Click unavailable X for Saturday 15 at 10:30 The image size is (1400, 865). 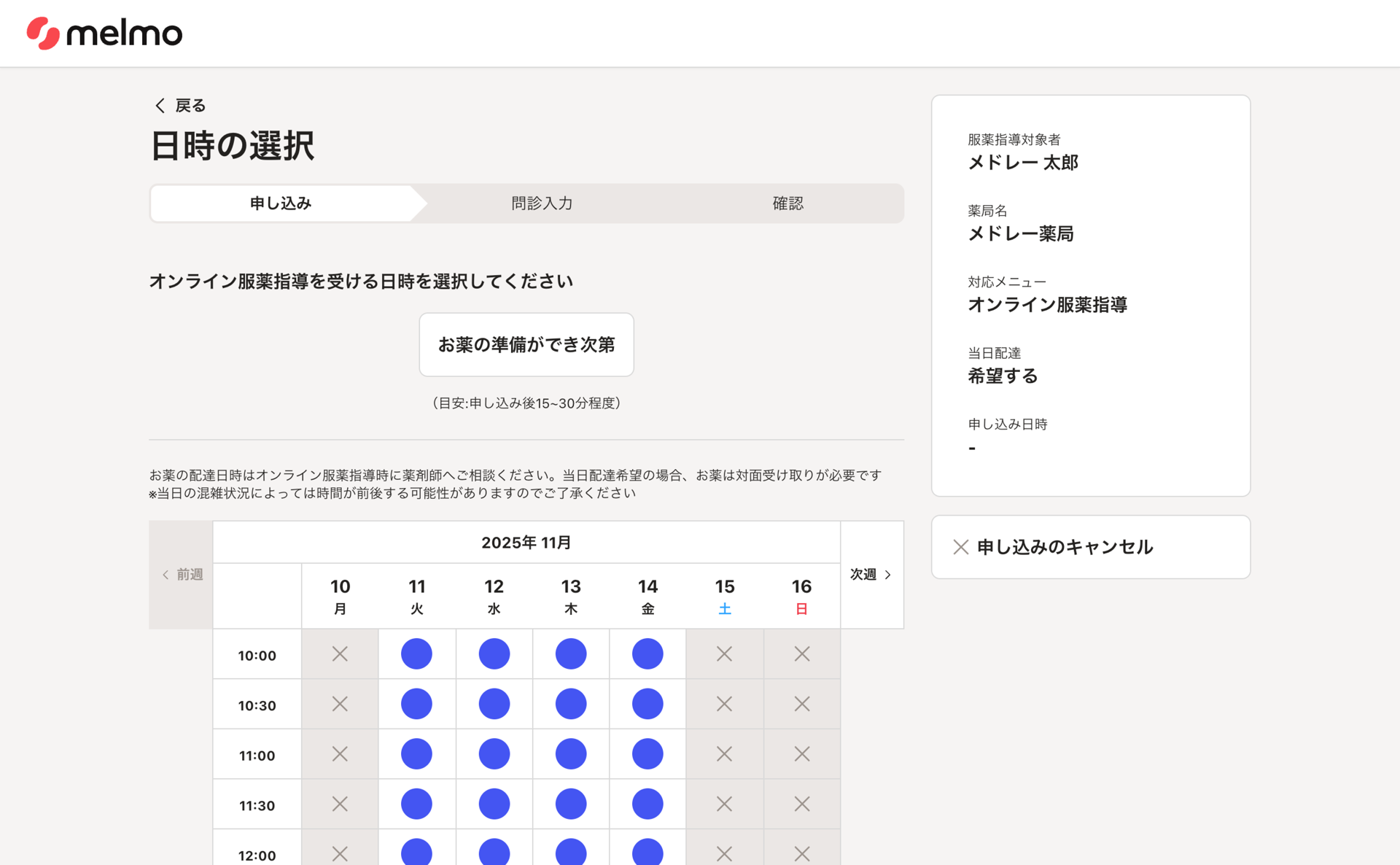tap(724, 704)
